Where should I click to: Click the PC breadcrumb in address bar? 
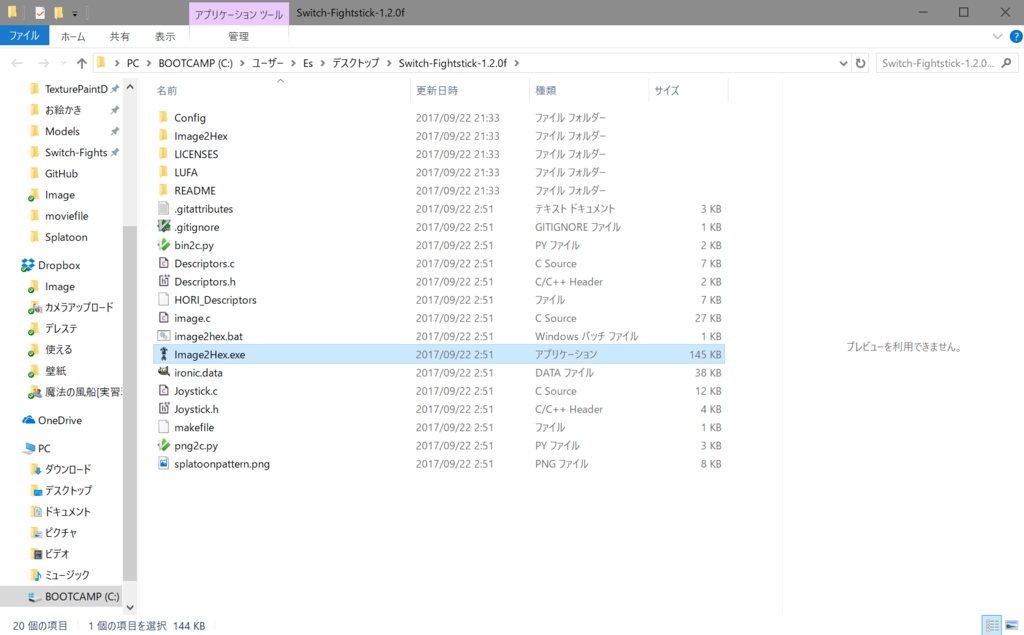click(x=133, y=63)
